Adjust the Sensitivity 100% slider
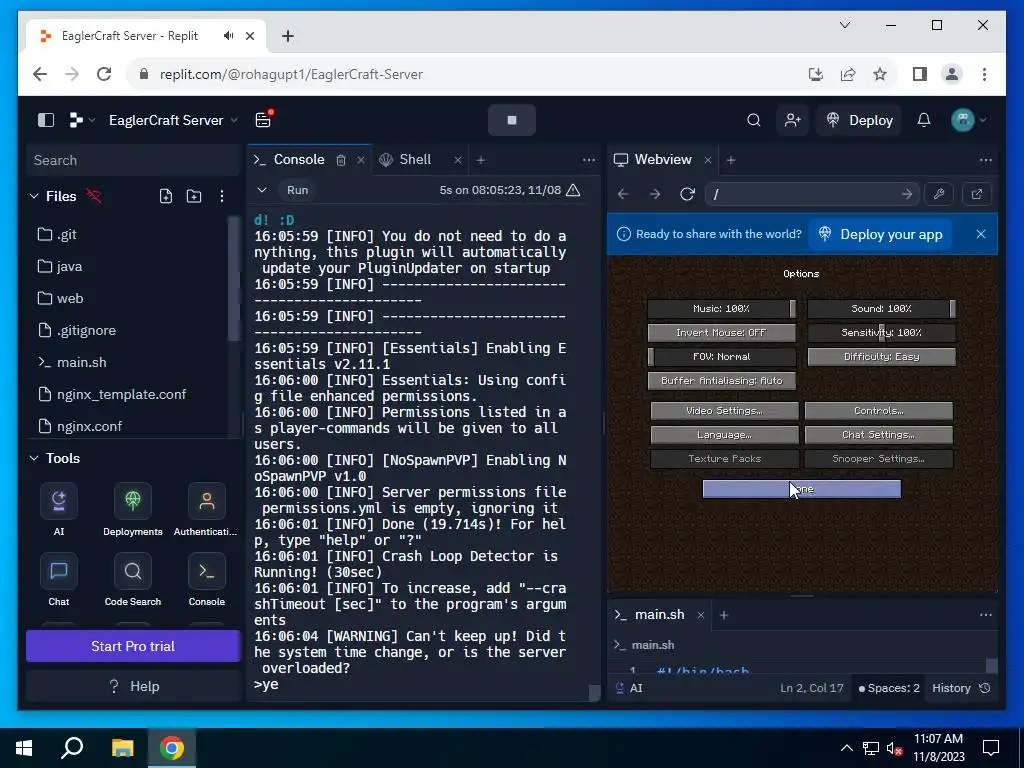 [882, 332]
